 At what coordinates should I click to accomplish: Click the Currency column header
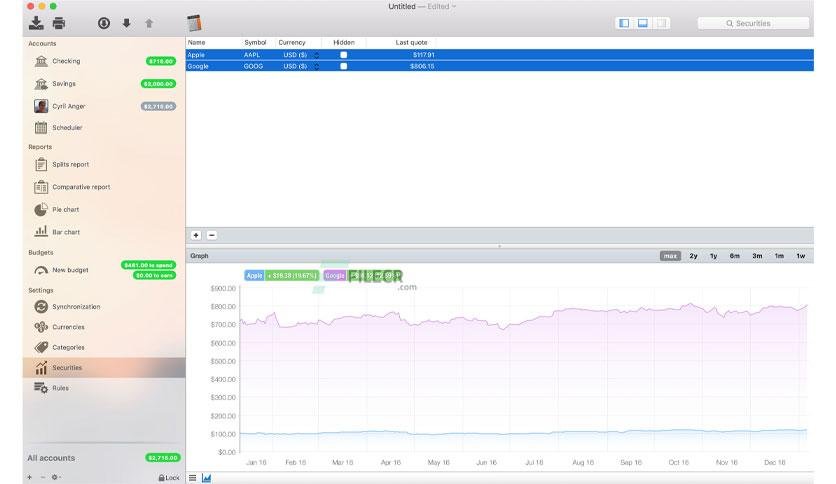coord(292,42)
